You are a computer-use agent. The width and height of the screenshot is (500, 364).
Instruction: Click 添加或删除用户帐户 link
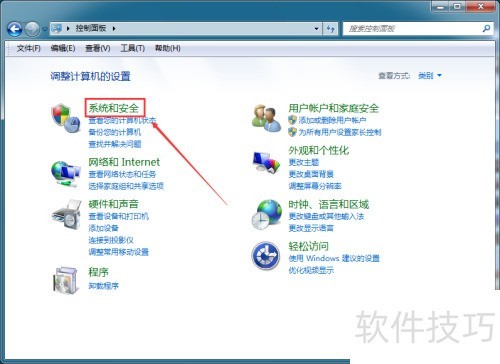coord(332,120)
